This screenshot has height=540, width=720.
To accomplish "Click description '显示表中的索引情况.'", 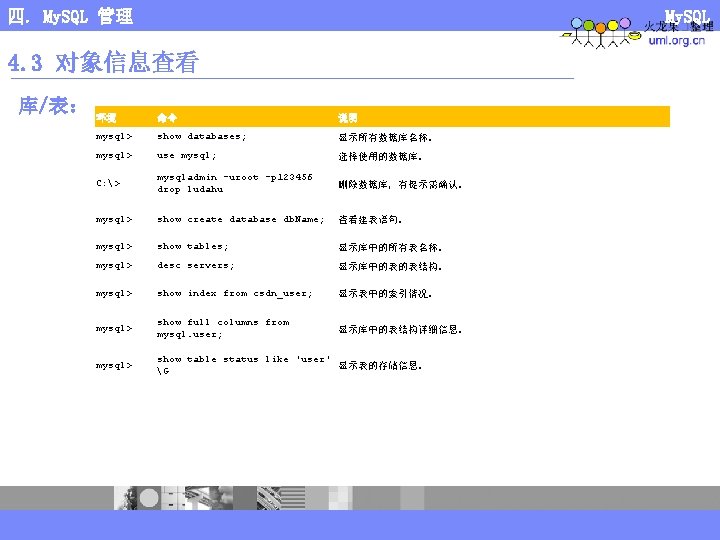I will click(x=385, y=293).
